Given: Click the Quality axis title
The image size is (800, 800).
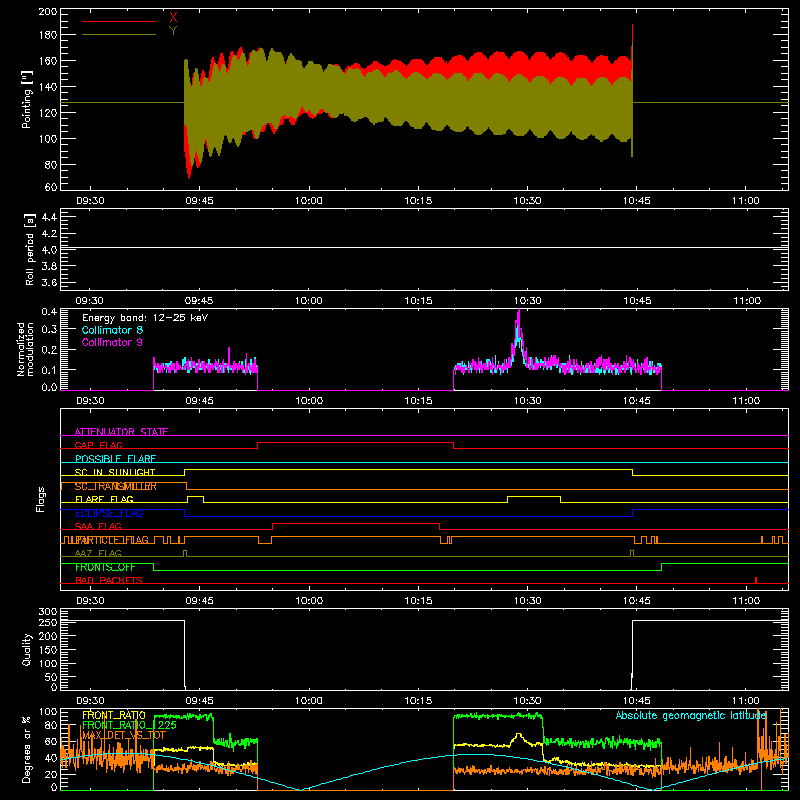Looking at the screenshot, I should [27, 649].
